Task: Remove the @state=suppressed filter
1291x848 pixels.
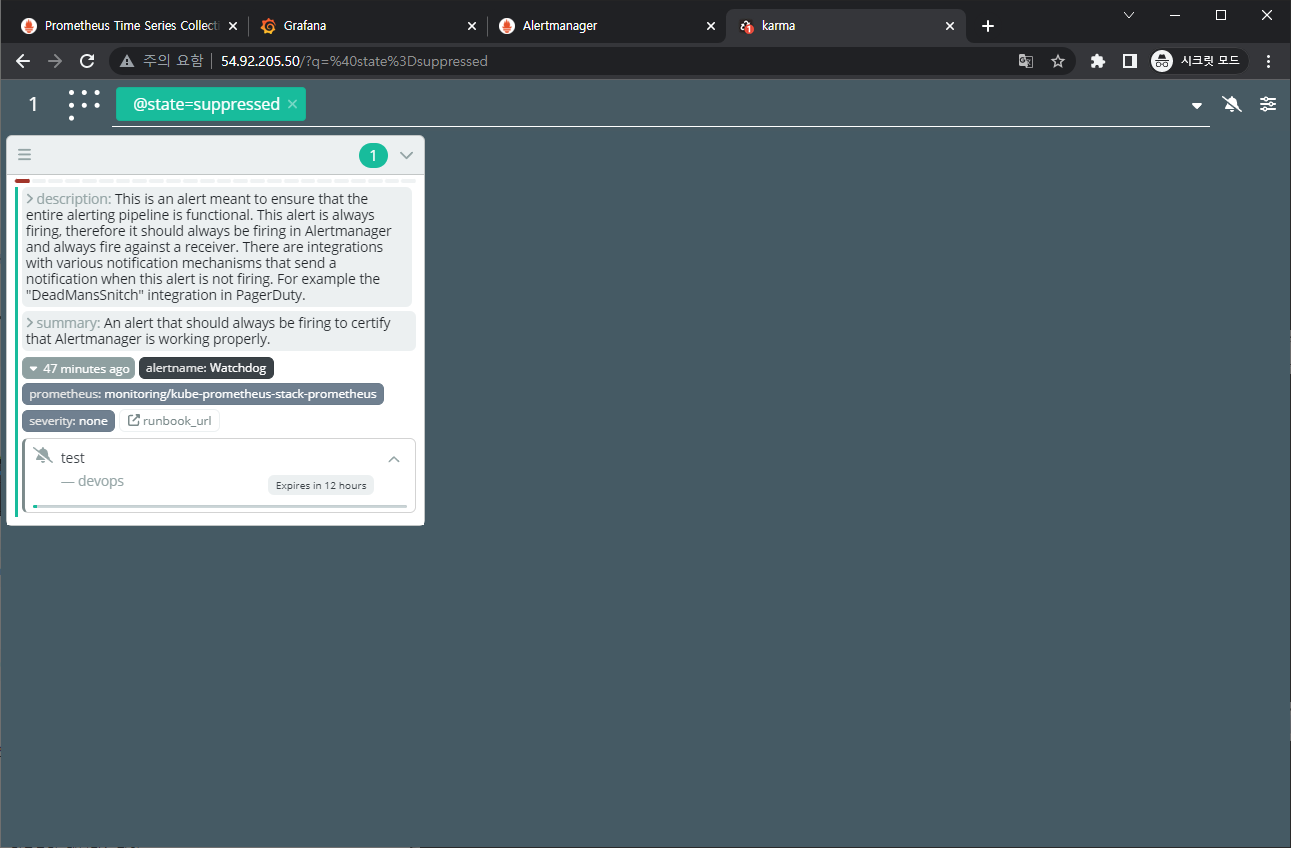Action: pos(292,104)
